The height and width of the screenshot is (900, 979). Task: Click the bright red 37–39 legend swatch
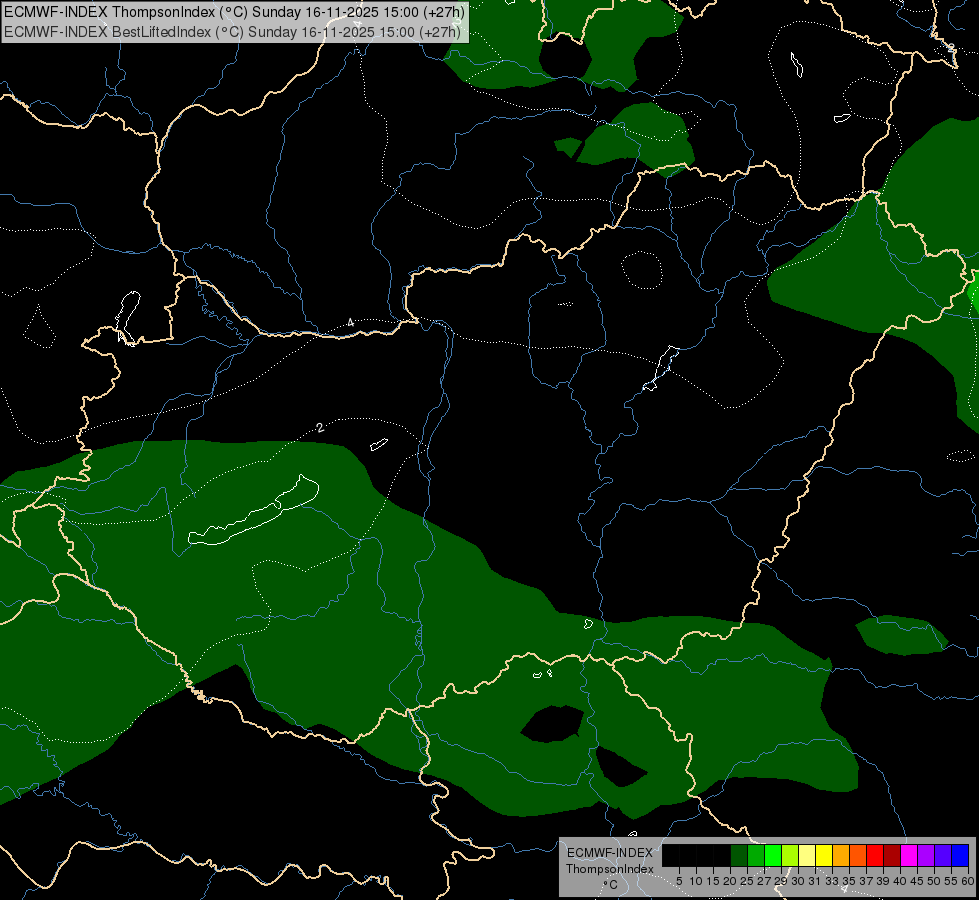pyautogui.click(x=875, y=855)
